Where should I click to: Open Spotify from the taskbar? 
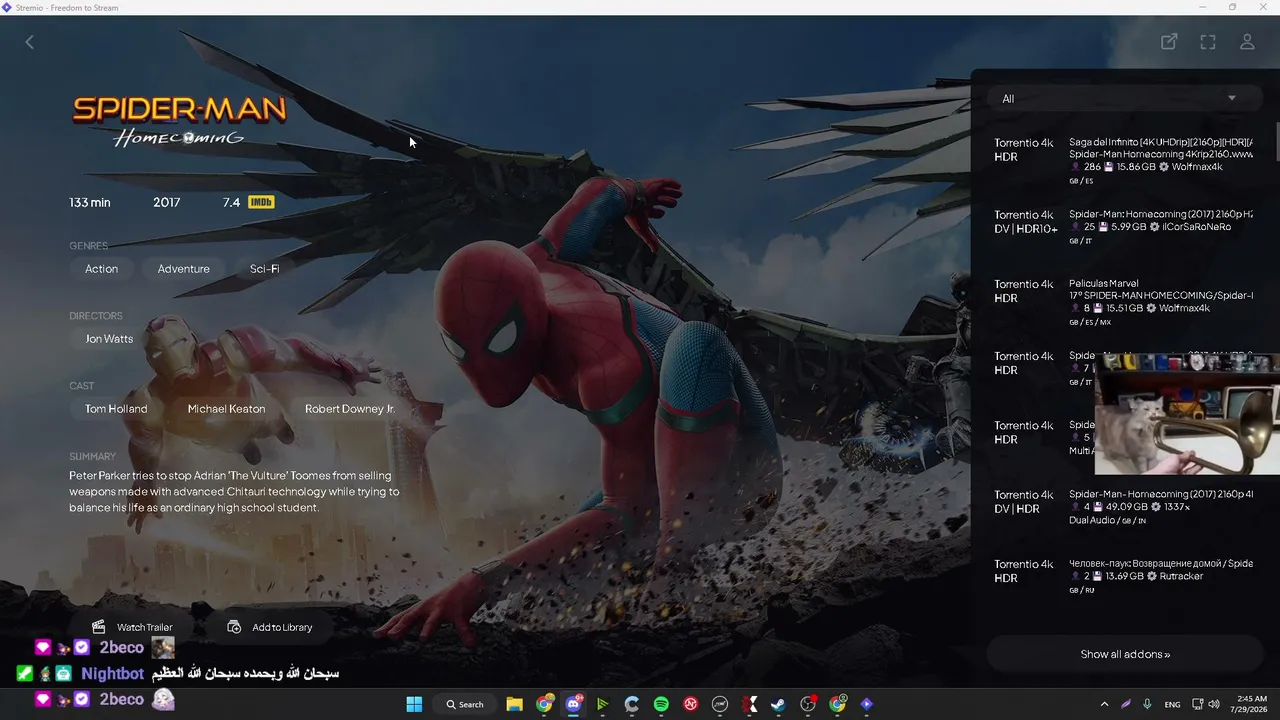point(661,704)
